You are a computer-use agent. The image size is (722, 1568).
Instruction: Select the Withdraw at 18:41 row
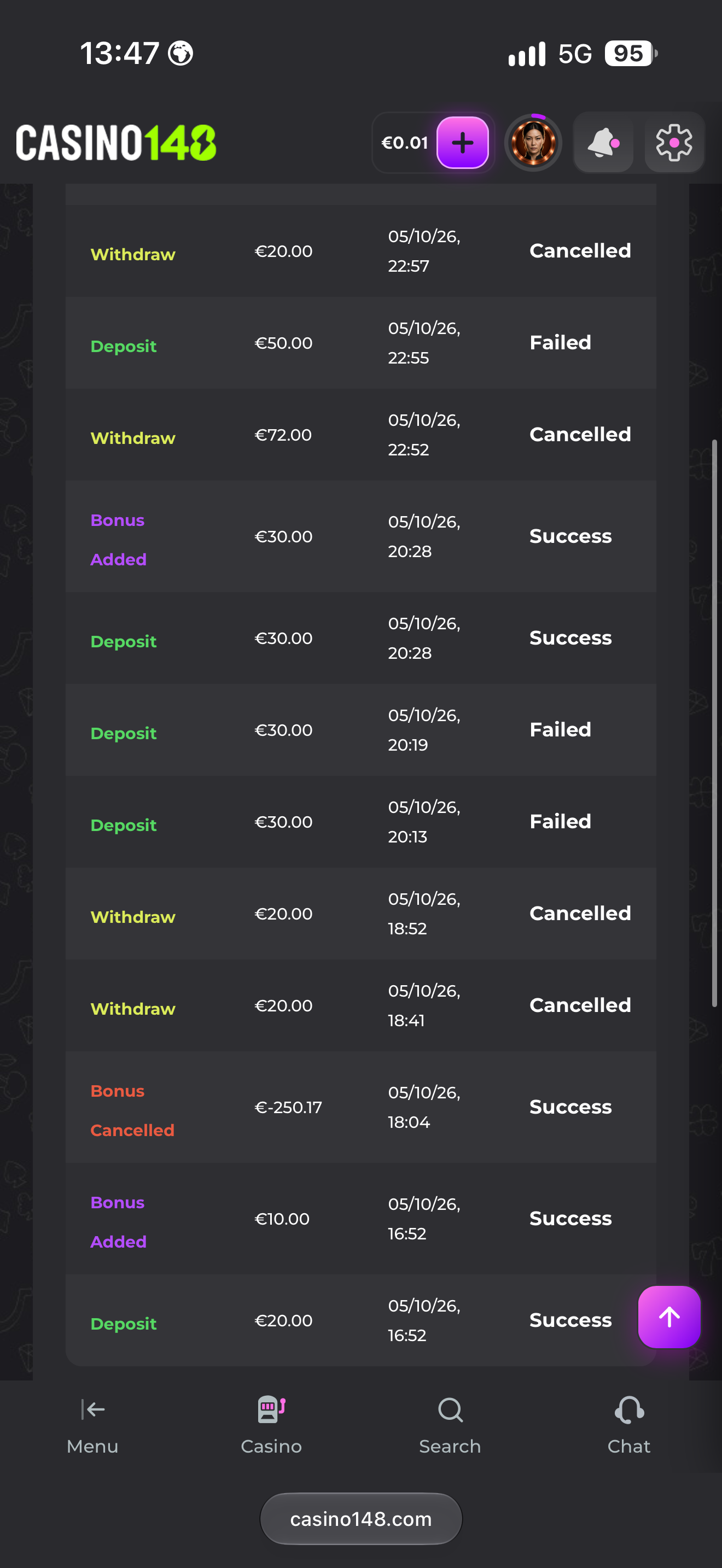(361, 1005)
